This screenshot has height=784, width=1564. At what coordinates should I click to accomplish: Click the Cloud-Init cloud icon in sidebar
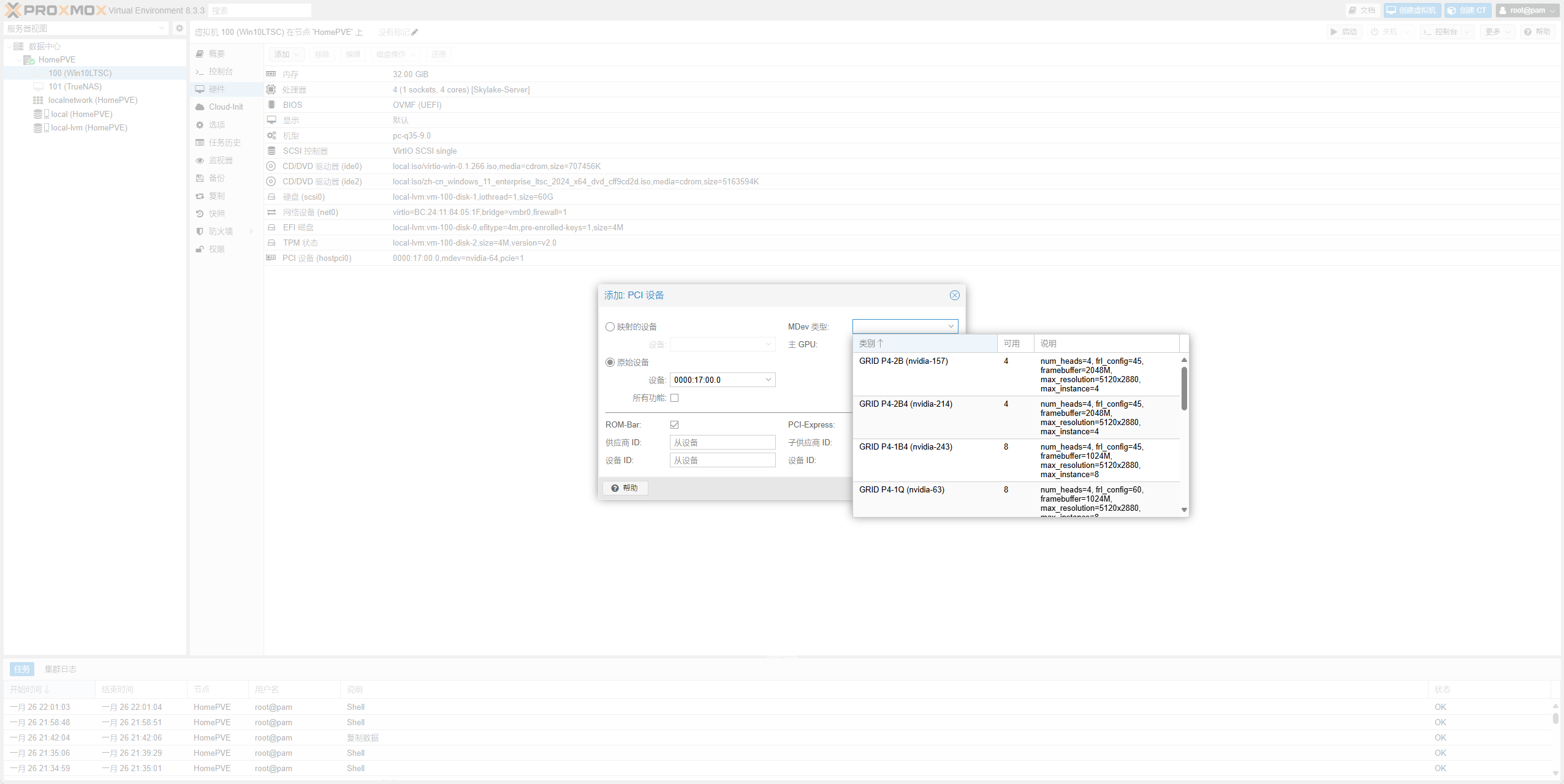click(200, 107)
